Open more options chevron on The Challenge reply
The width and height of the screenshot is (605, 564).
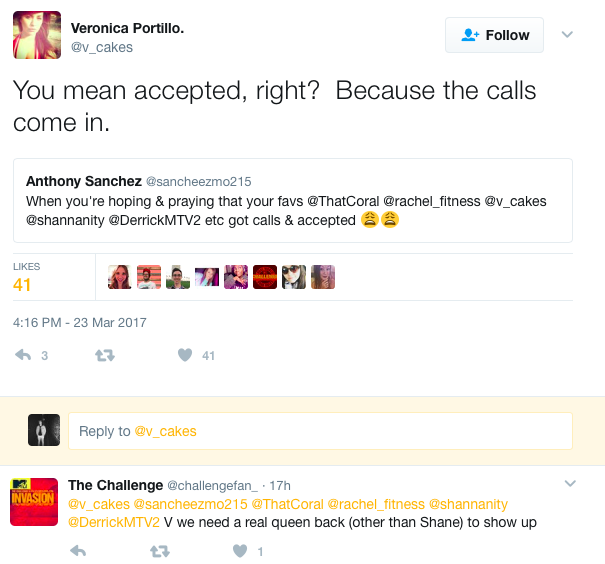pos(570,483)
